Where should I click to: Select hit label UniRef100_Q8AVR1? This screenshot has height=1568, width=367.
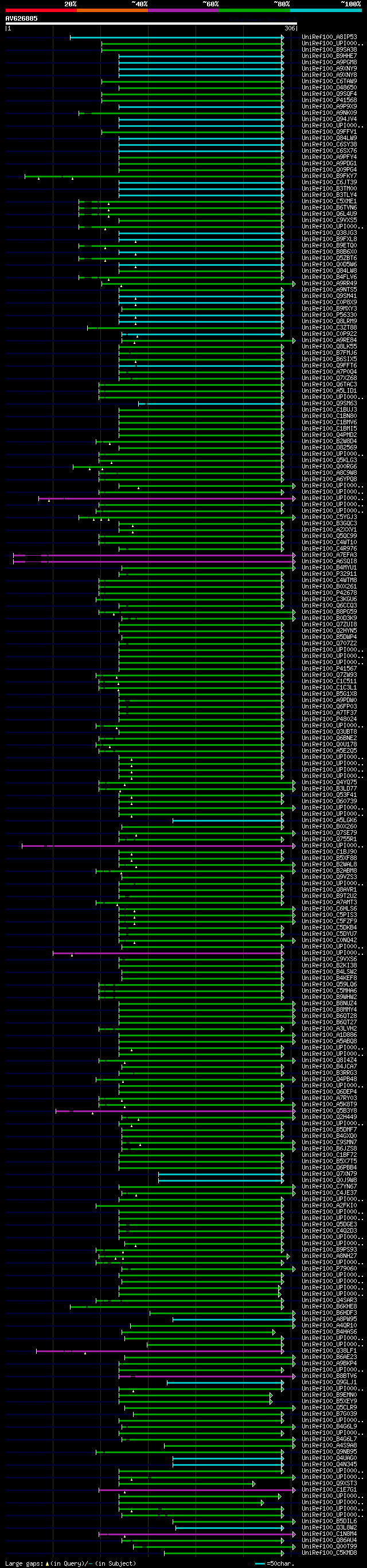tap(329, 889)
